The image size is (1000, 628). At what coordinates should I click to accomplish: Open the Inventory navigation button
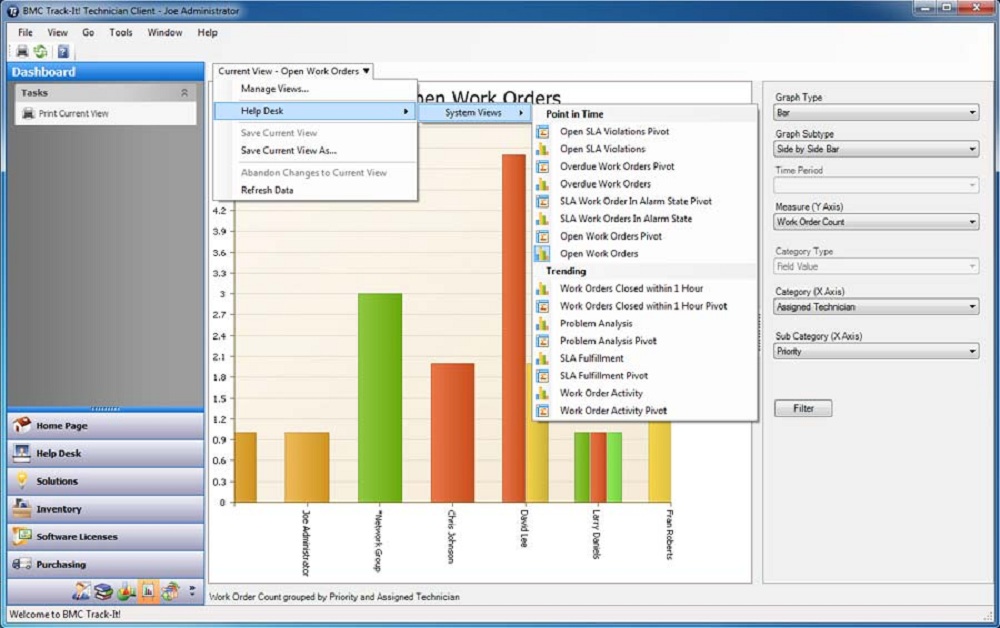(x=106, y=509)
